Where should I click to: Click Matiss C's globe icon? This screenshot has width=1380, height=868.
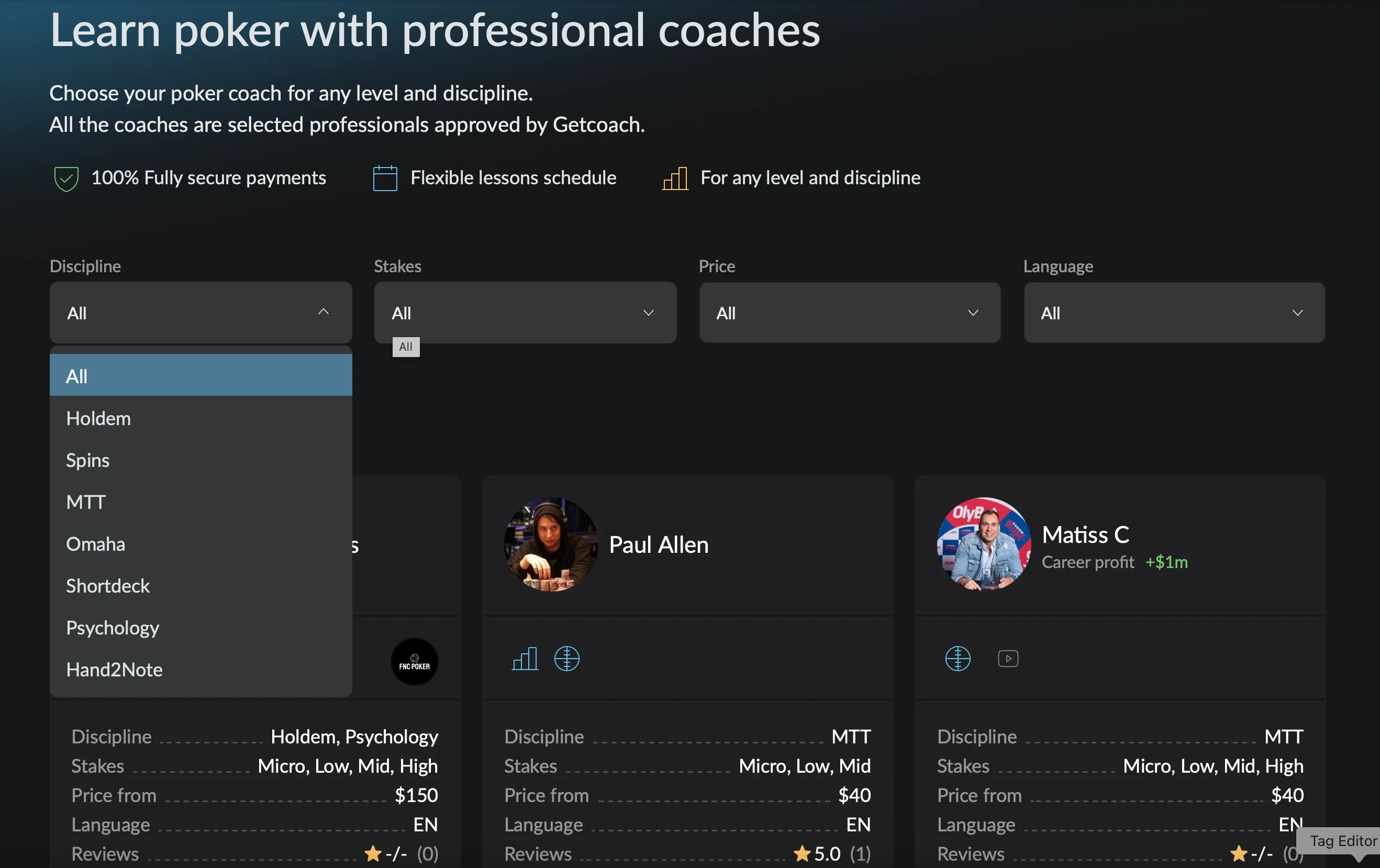(957, 659)
